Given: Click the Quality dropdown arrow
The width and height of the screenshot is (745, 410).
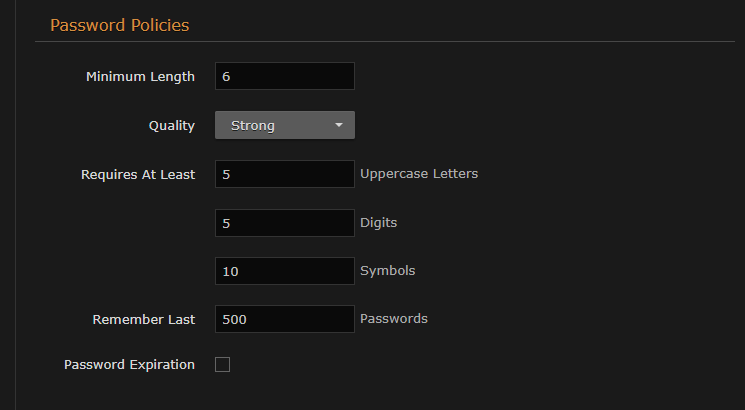Looking at the screenshot, I should (x=339, y=125).
